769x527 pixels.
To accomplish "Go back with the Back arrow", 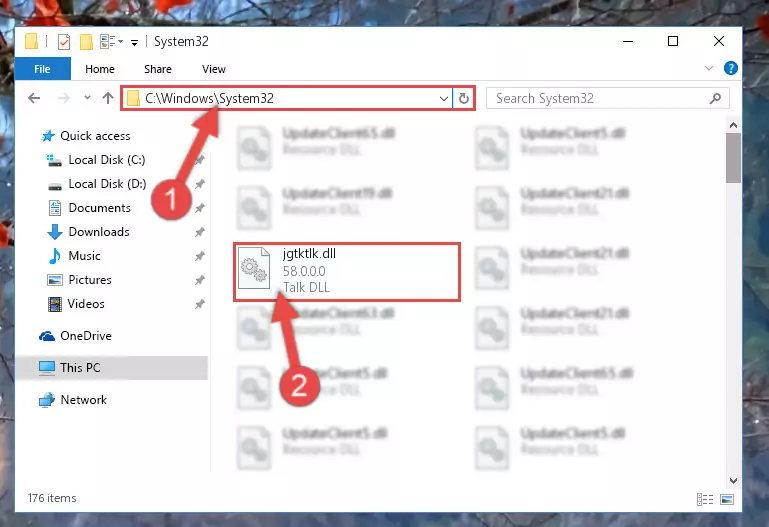I will click(x=34, y=98).
